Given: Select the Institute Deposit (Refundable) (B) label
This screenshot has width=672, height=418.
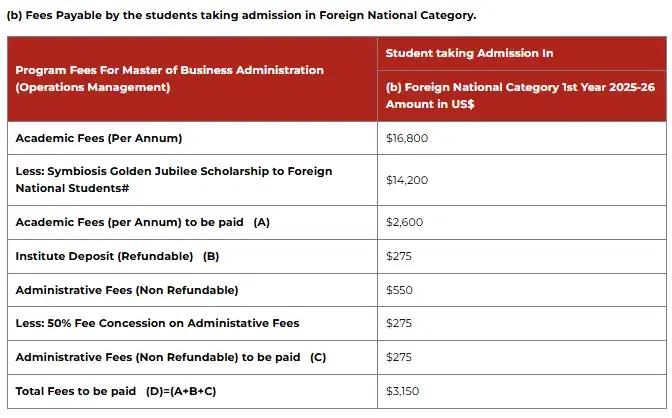Looking at the screenshot, I should [x=117, y=256].
